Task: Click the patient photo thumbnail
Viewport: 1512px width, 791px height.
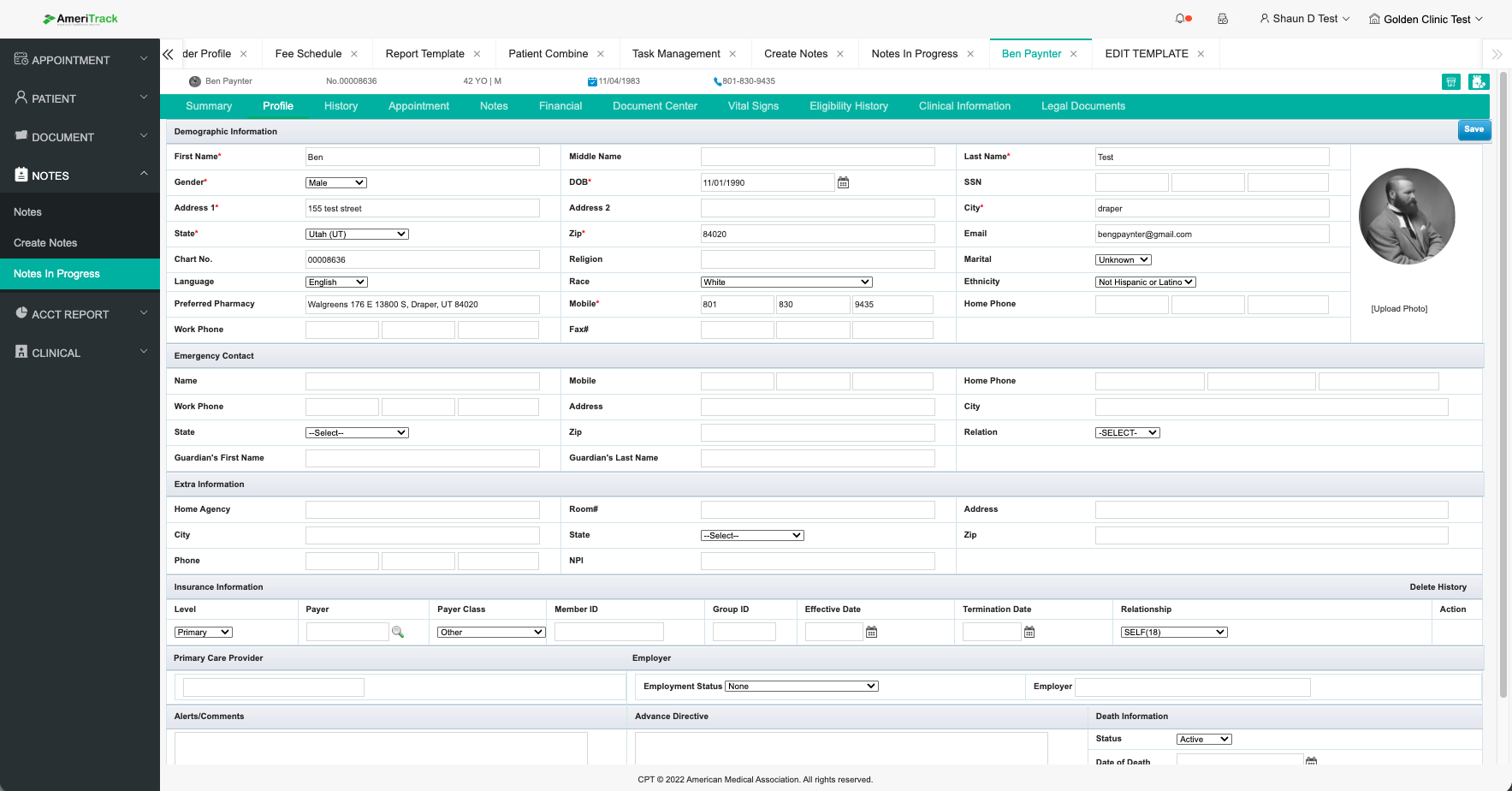Action: [x=1407, y=217]
